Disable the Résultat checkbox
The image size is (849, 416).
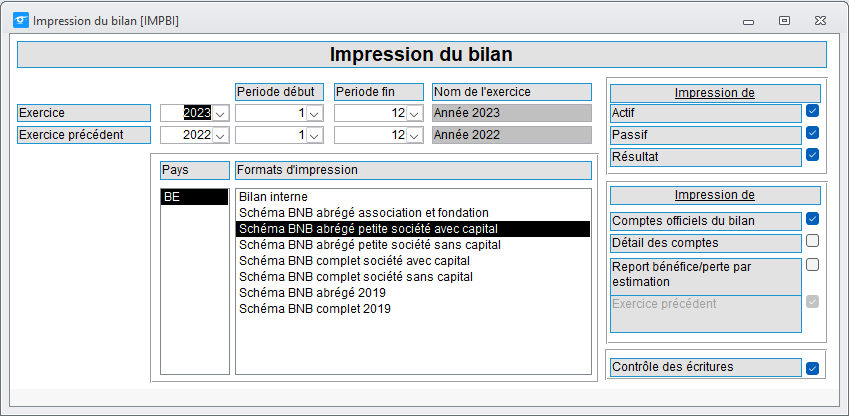812,155
